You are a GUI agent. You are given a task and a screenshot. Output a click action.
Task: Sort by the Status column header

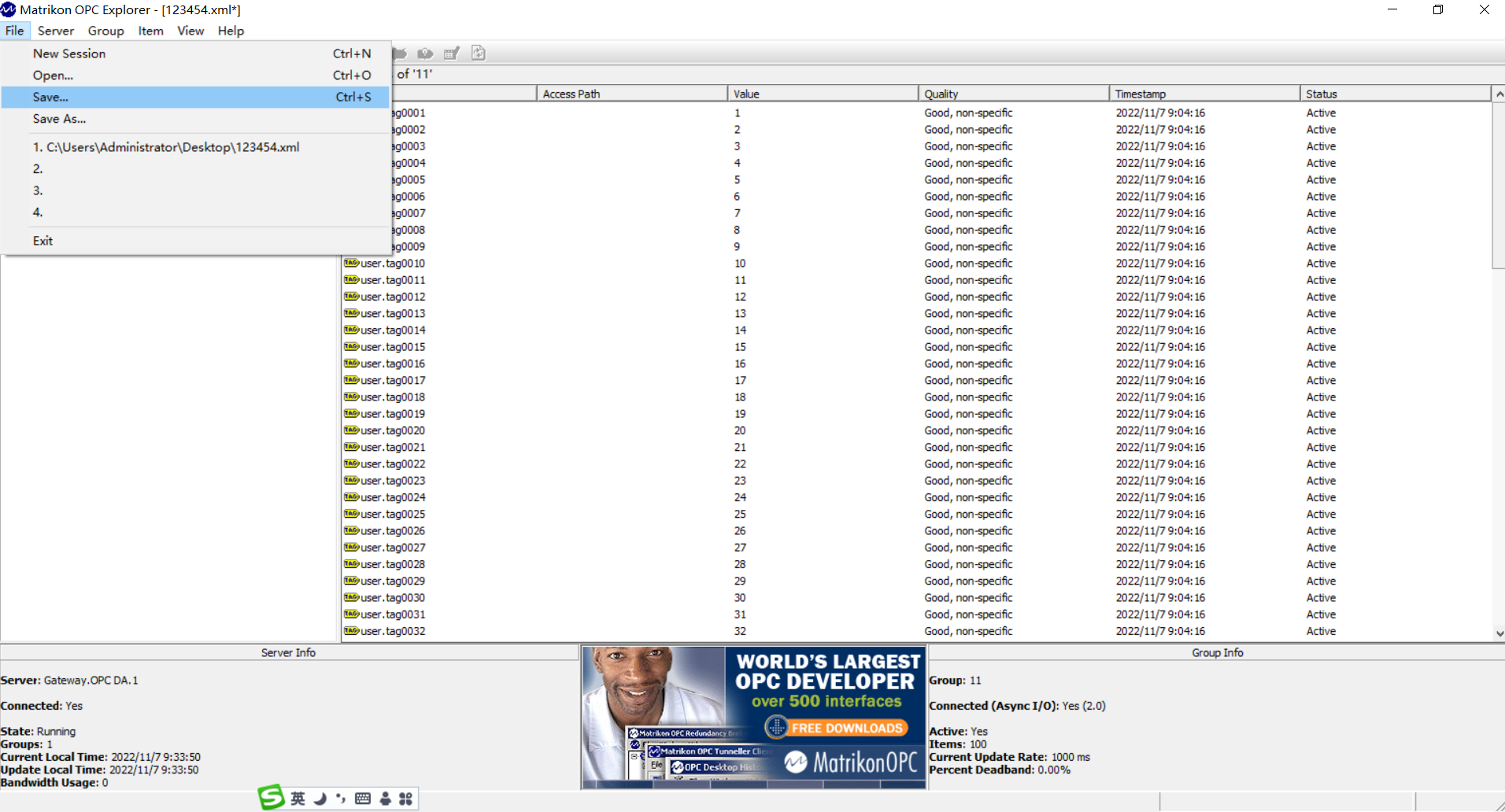(1396, 94)
